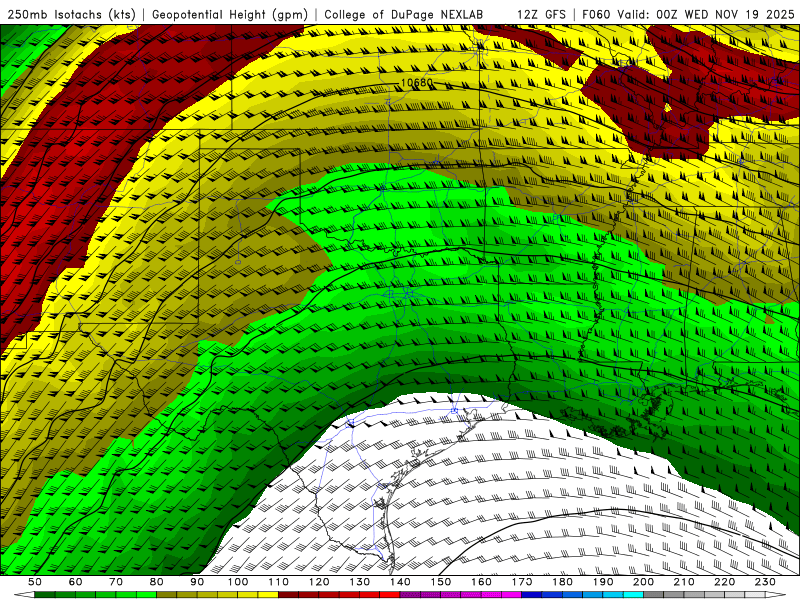This screenshot has width=800, height=600.
Task: Click the '160' scale number
Action: coord(481,582)
